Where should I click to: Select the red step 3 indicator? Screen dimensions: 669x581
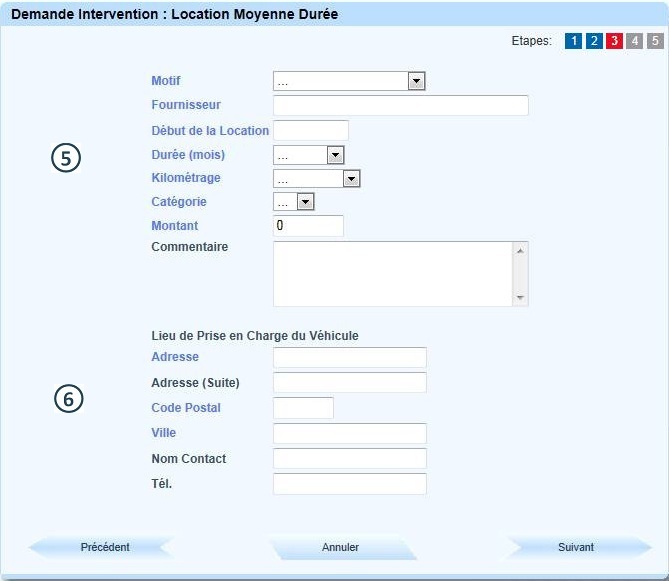pos(614,41)
